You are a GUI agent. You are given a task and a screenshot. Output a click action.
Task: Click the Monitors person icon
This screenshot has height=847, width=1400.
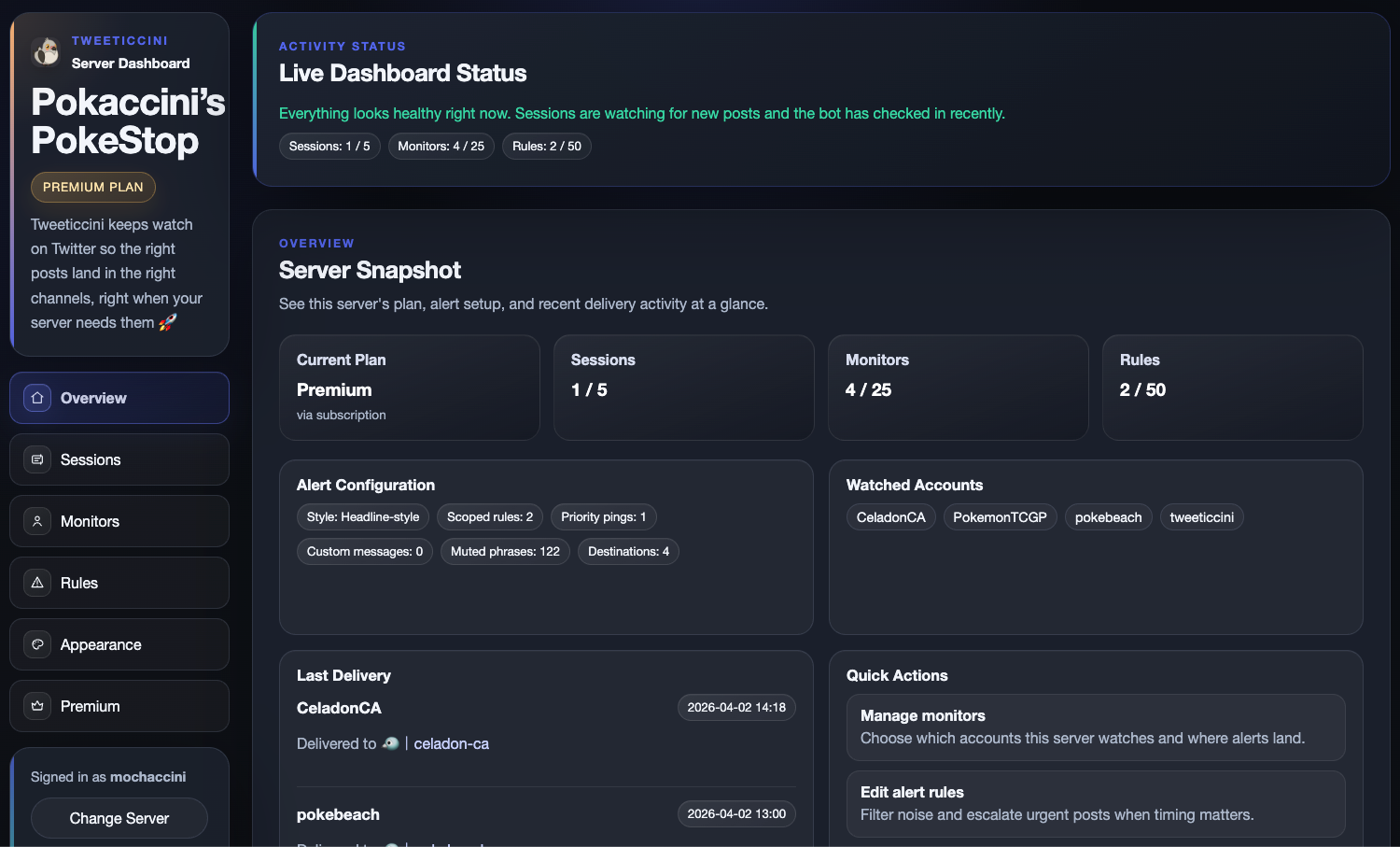[x=37, y=521]
